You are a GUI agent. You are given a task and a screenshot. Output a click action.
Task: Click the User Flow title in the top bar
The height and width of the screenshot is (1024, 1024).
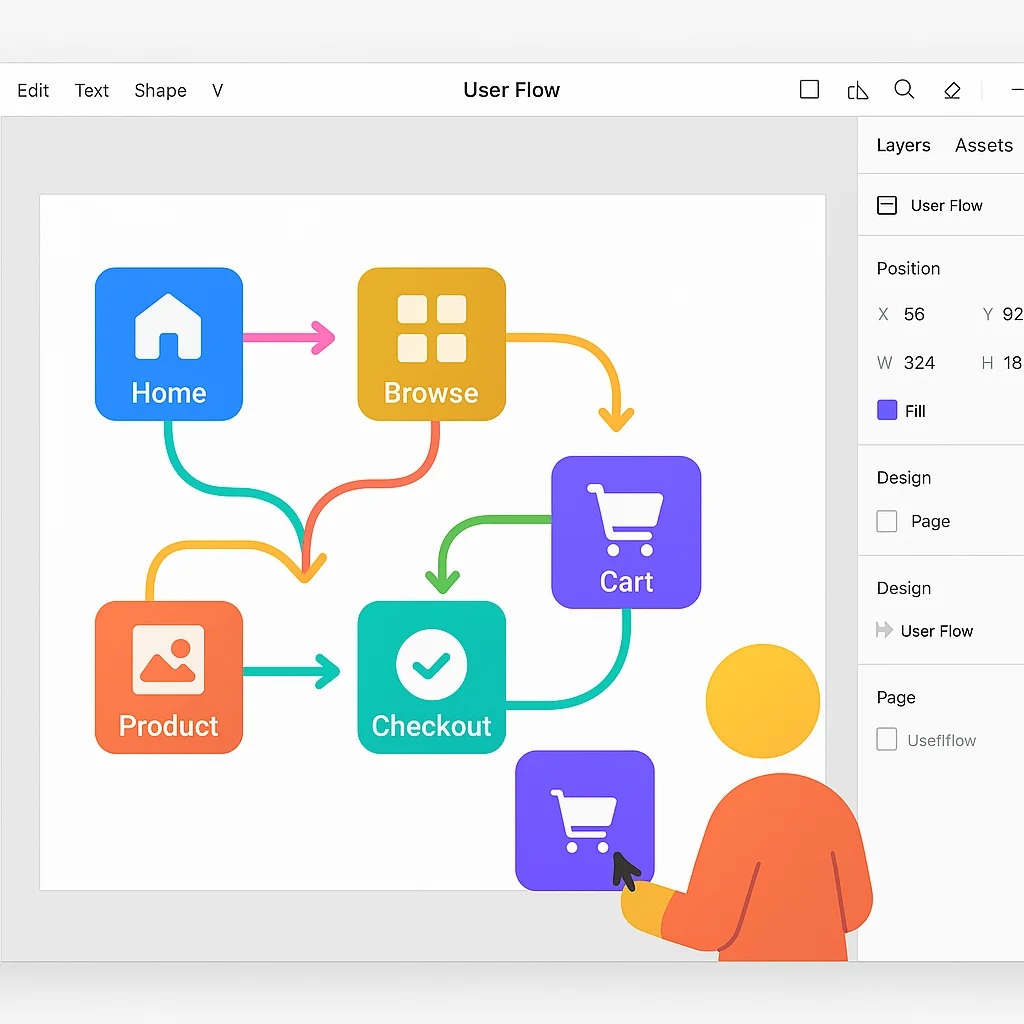pyautogui.click(x=511, y=90)
